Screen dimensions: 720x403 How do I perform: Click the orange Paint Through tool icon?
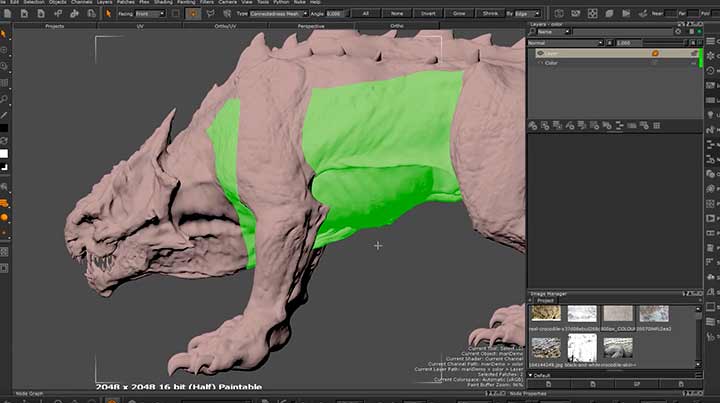click(4, 203)
